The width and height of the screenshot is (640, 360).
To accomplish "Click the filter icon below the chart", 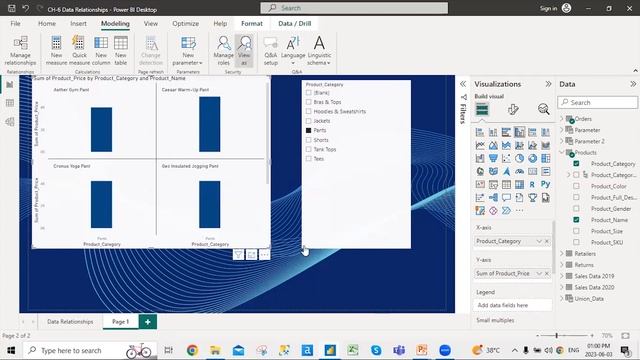I will [x=238, y=255].
